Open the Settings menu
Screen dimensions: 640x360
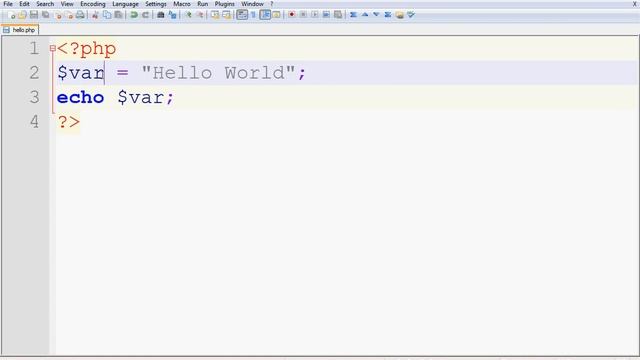click(156, 4)
